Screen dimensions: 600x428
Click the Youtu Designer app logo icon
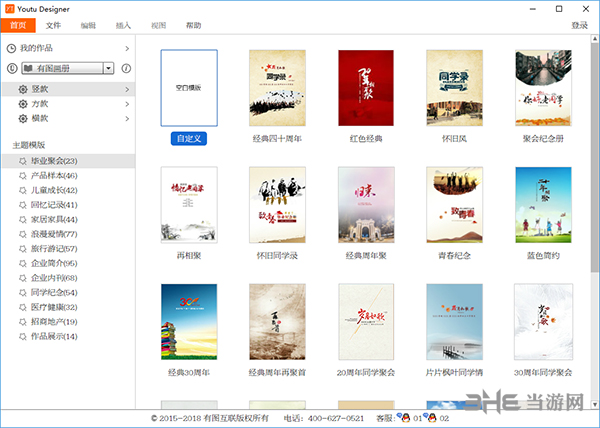tap(10, 9)
